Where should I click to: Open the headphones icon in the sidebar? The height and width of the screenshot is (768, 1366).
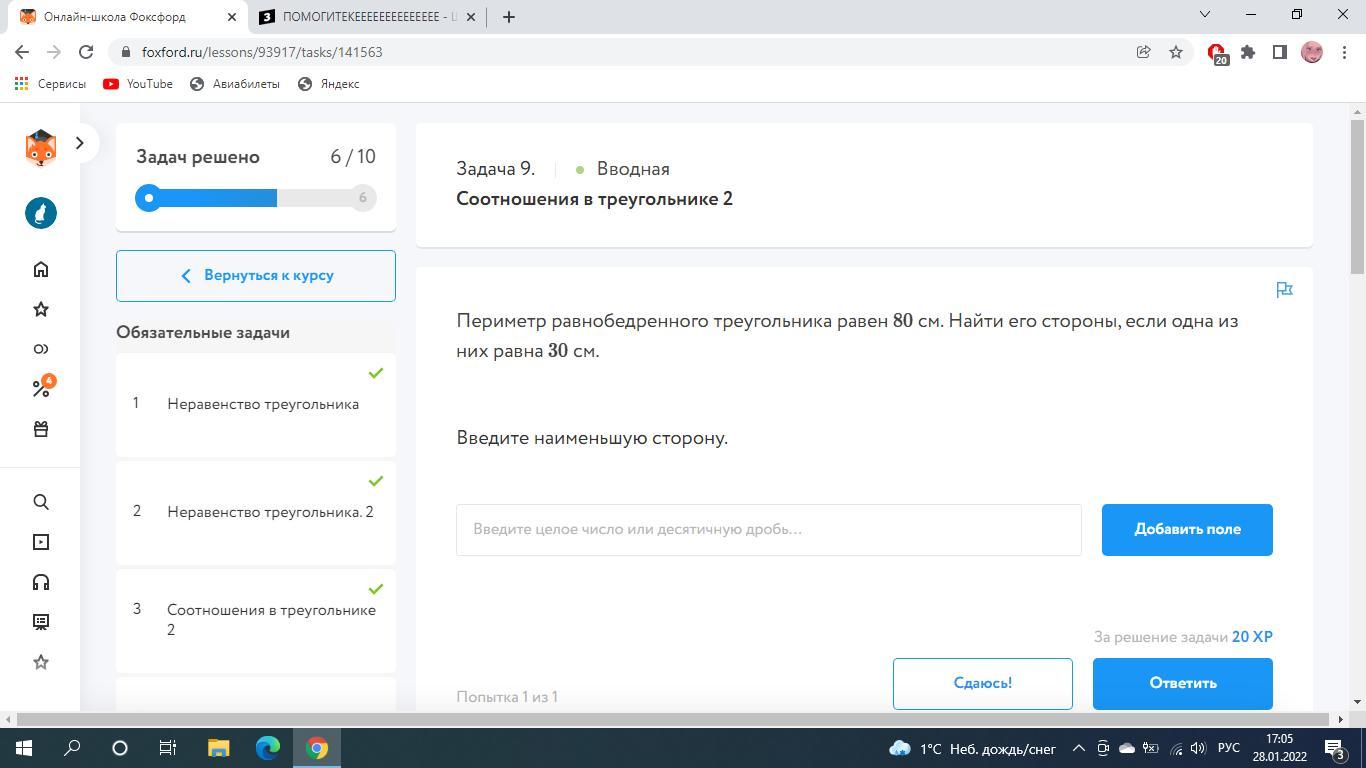(41, 582)
